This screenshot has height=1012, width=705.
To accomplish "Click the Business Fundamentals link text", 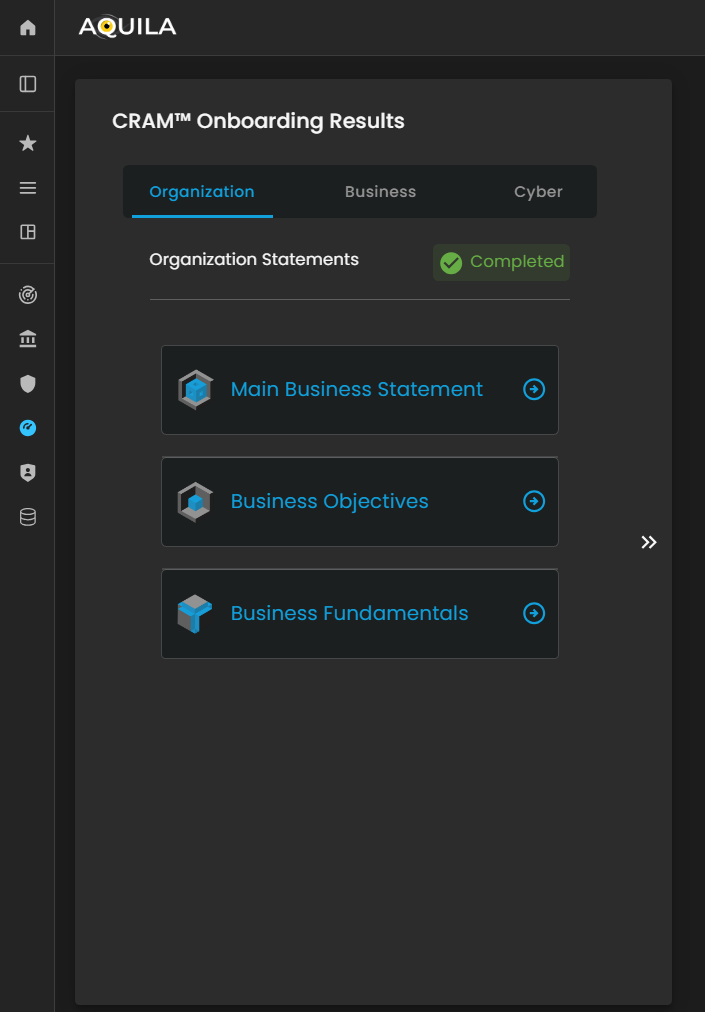I will click(349, 613).
